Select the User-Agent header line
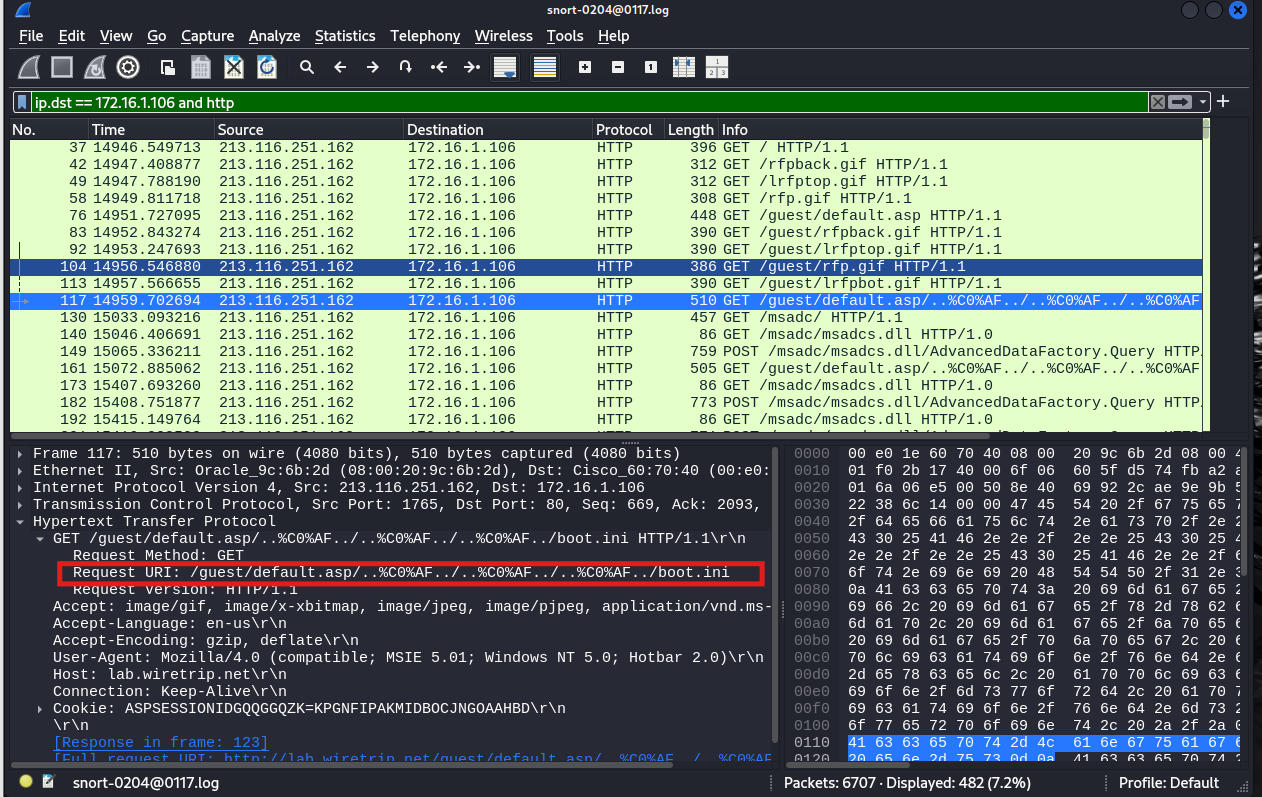The height and width of the screenshot is (797, 1262). [x=408, y=657]
